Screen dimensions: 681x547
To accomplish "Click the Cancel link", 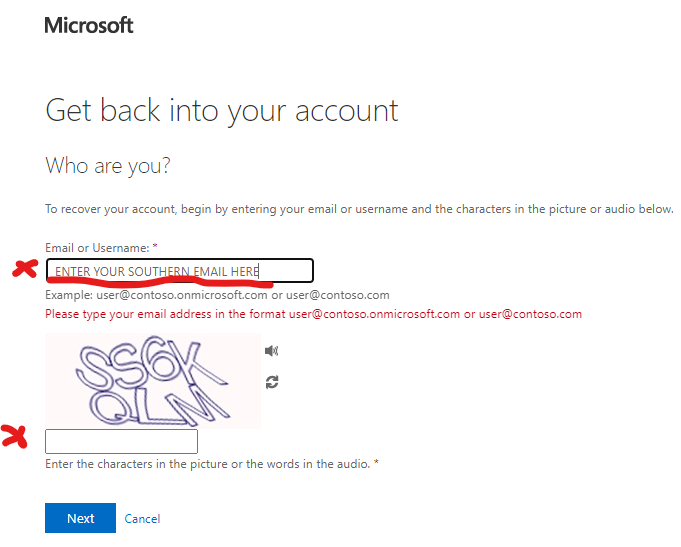I will (142, 519).
